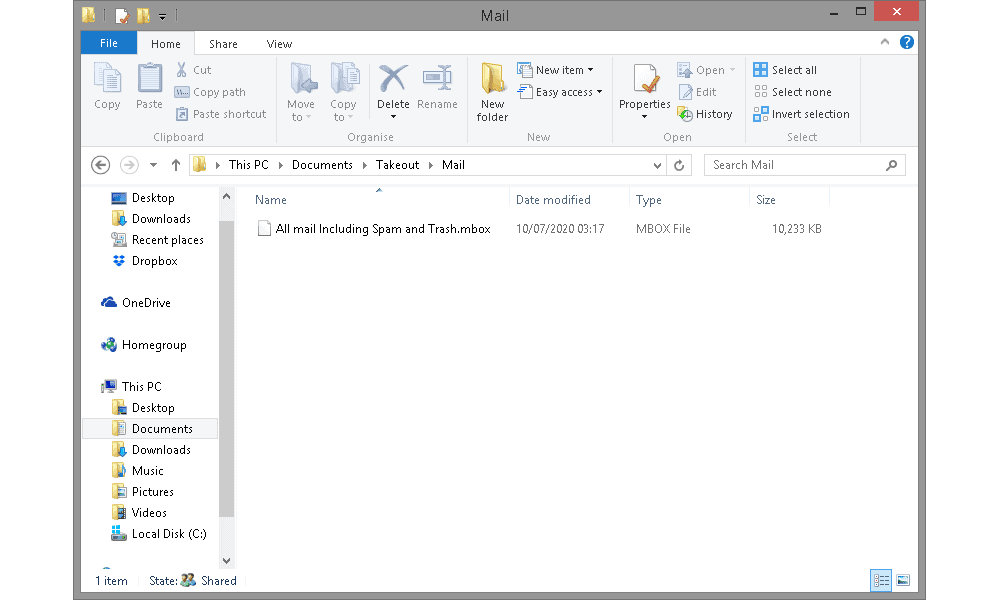Click Select none
This screenshot has height=600, width=1000.
pos(793,92)
